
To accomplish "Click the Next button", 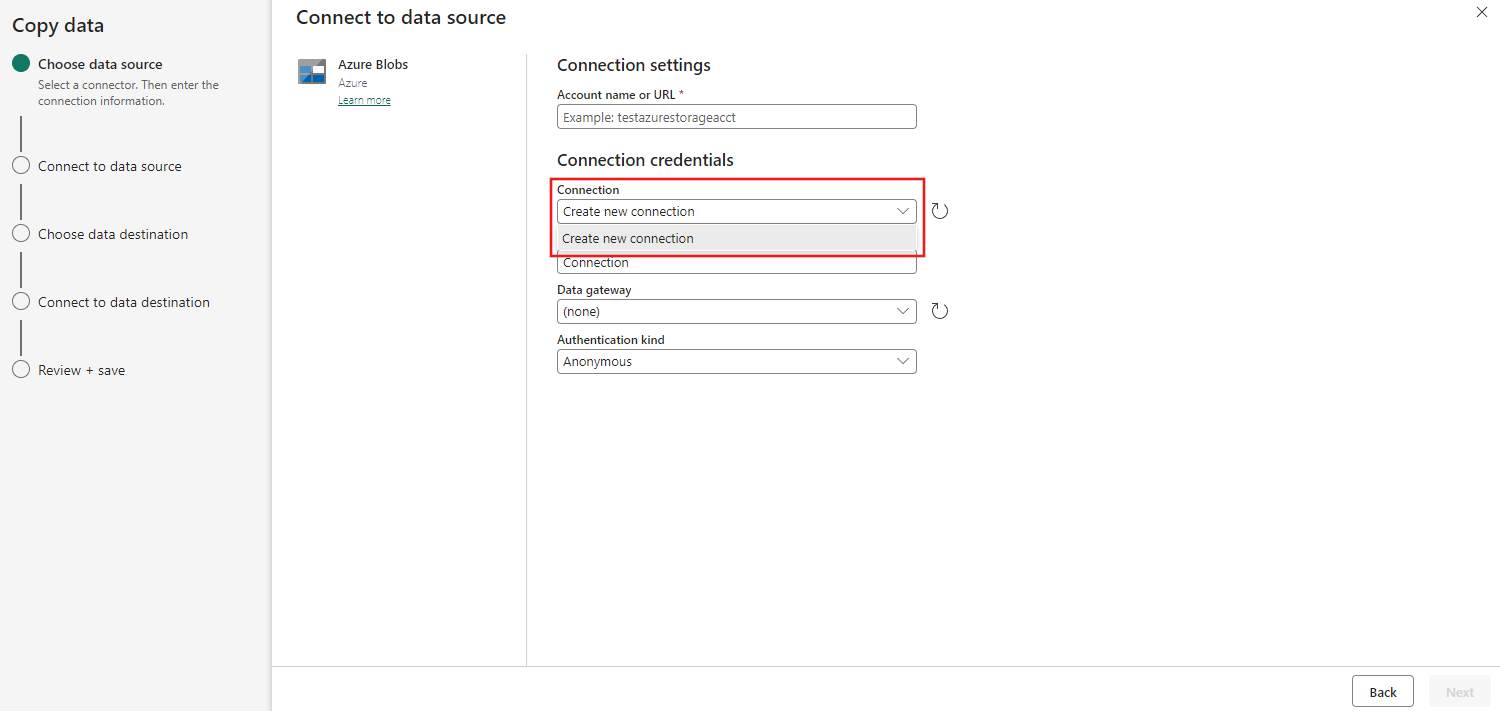I will (1459, 692).
